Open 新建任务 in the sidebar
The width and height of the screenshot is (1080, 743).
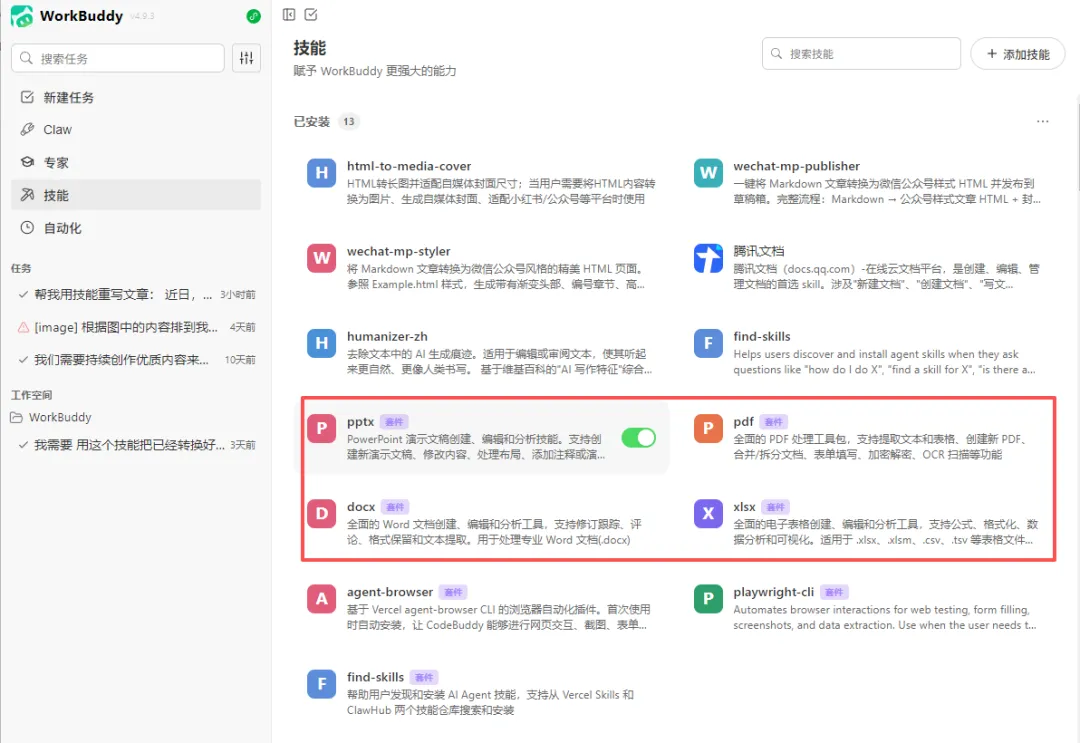[x=136, y=97]
